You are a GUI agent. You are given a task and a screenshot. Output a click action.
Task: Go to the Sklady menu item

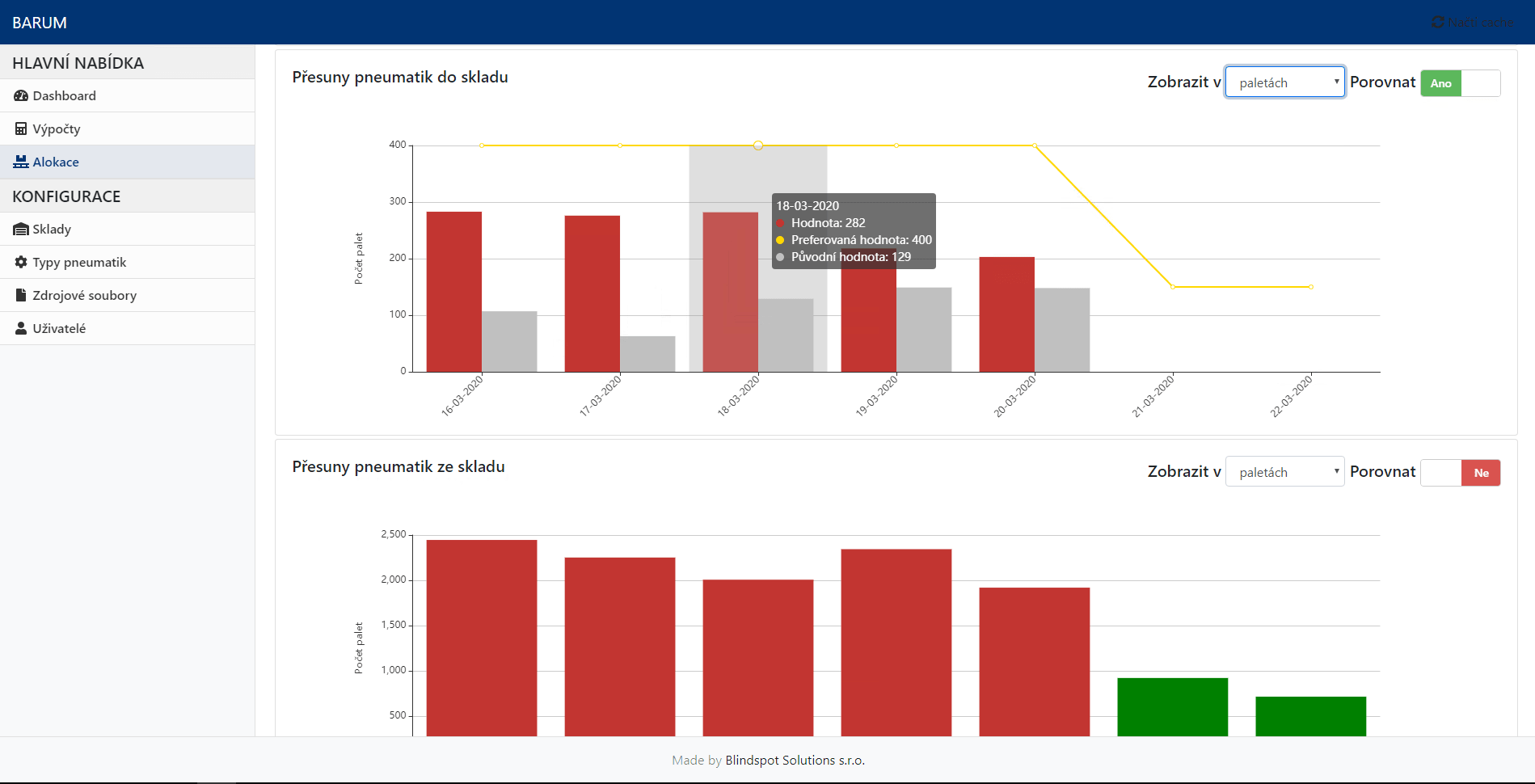point(52,230)
